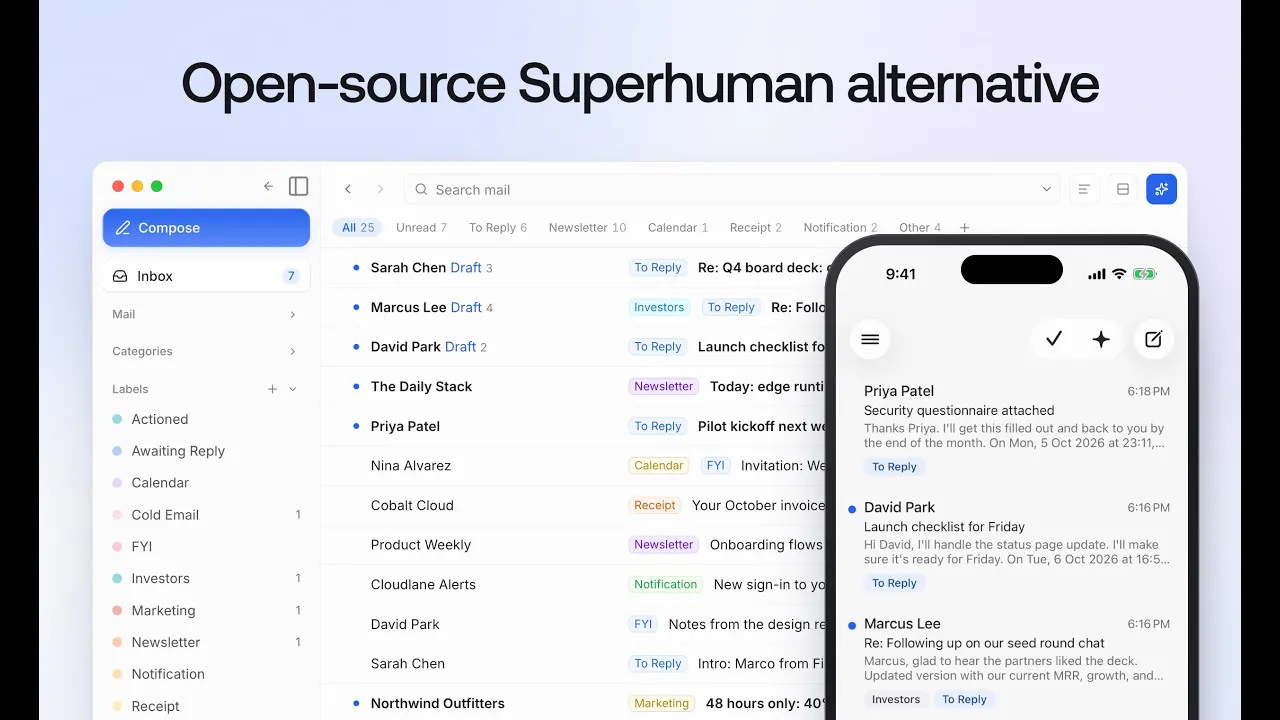
Task: Open the Inbox folder
Action: [x=206, y=276]
